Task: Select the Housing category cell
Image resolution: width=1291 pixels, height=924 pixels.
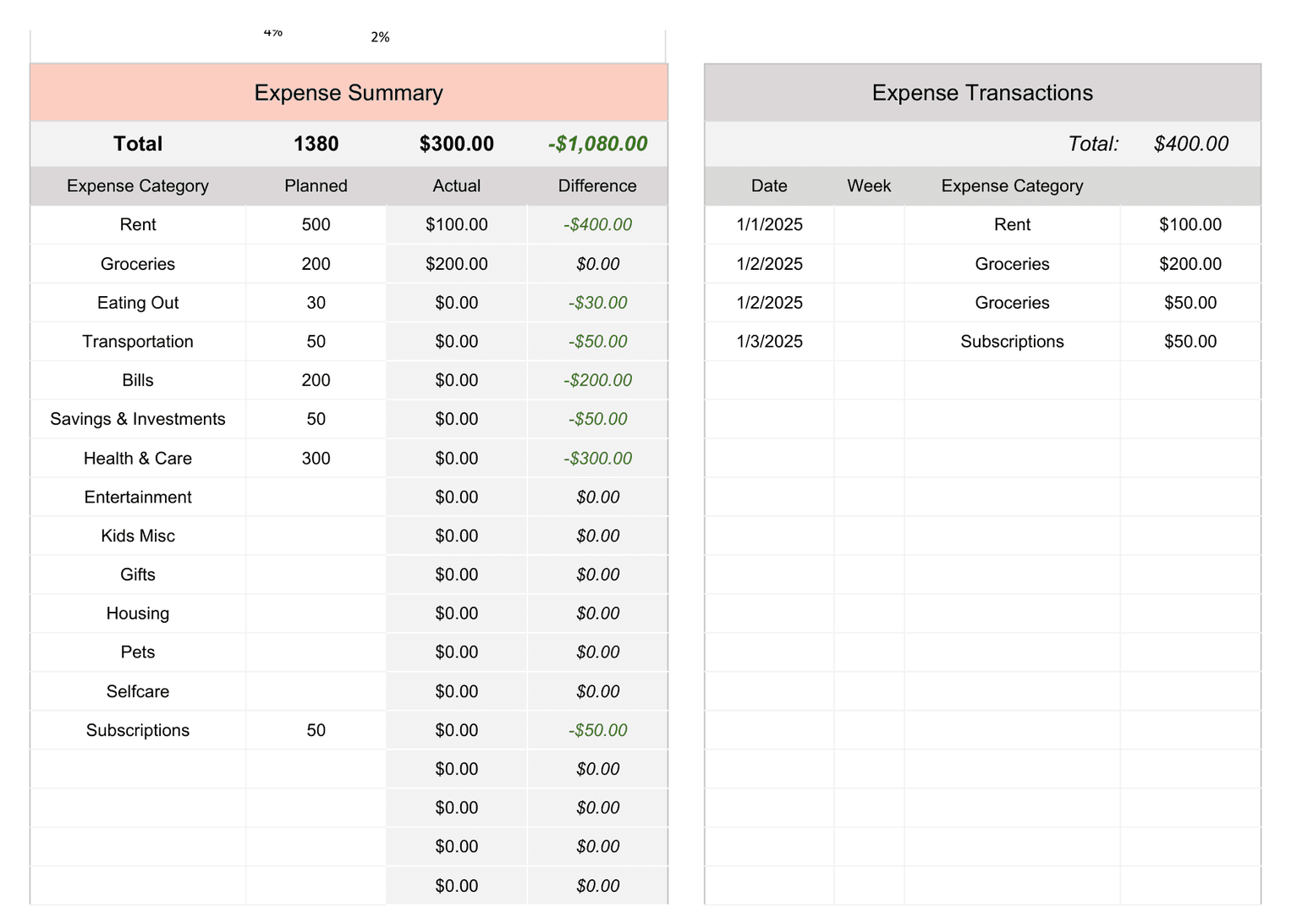Action: [x=138, y=613]
